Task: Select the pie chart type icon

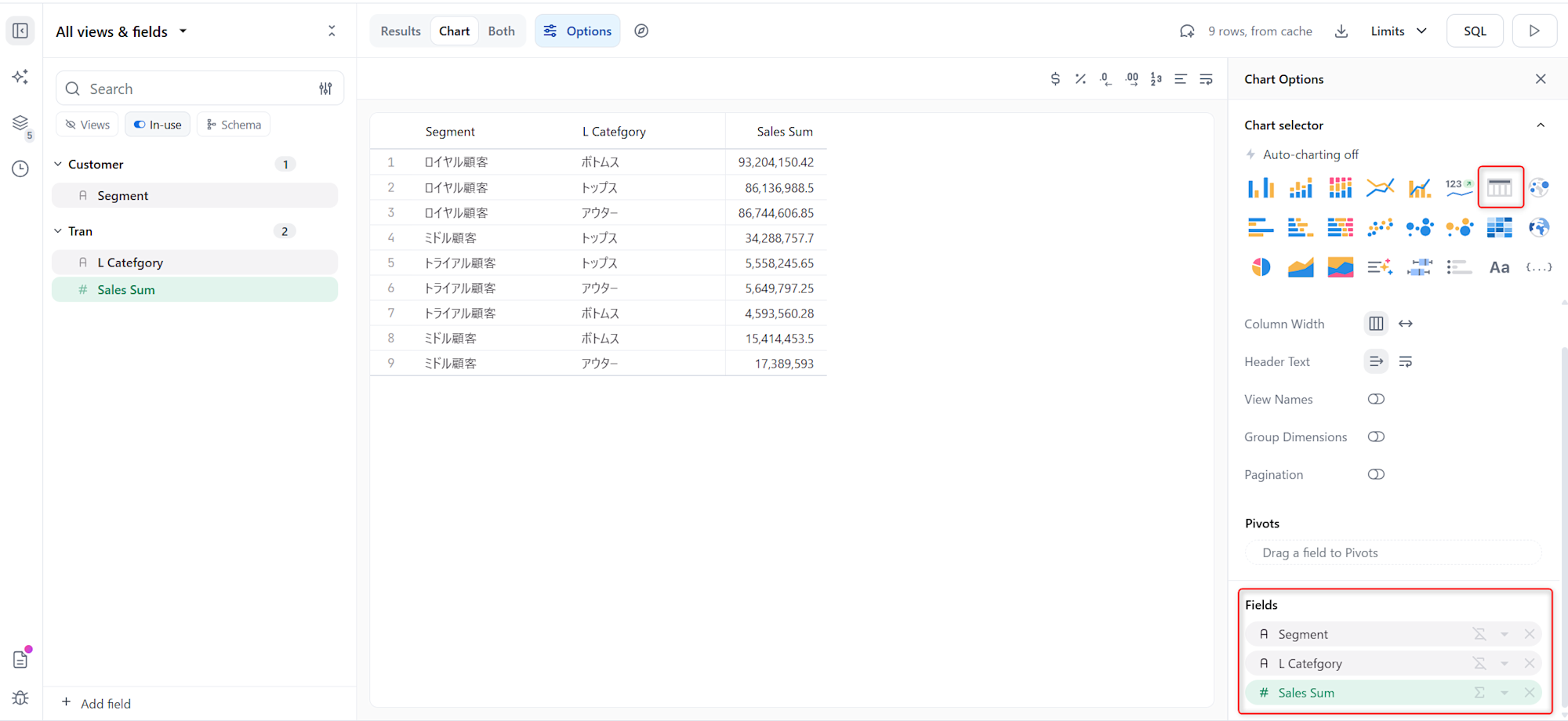Action: (1261, 267)
